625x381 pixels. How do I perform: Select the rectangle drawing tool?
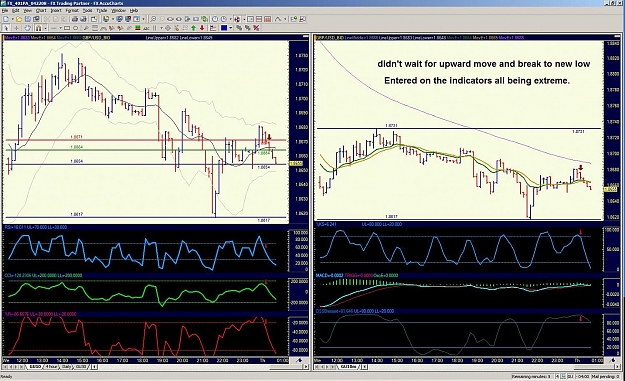67,28
